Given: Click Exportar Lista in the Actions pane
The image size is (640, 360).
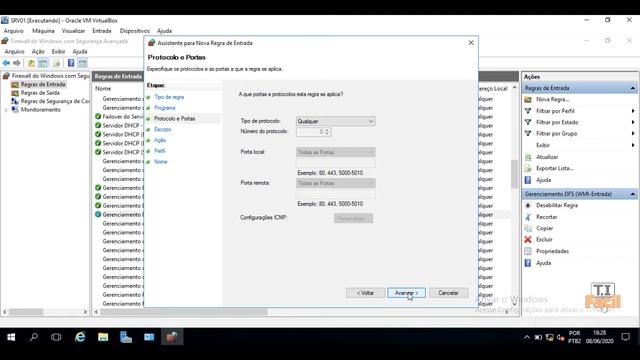Looking at the screenshot, I should [x=554, y=168].
